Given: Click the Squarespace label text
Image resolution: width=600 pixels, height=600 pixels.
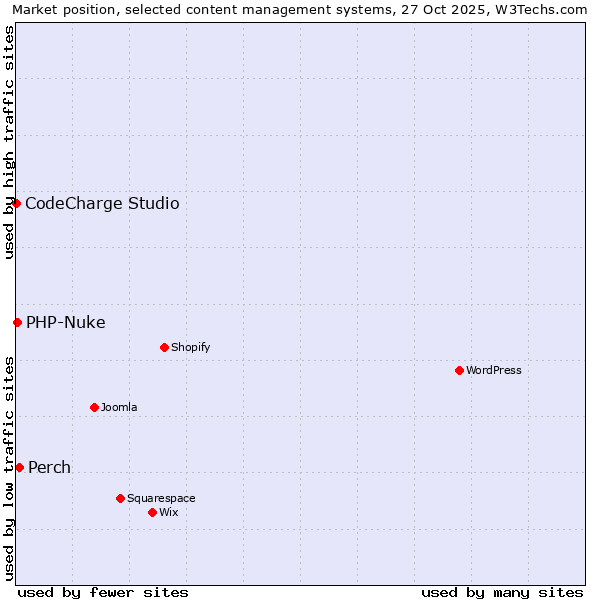Looking at the screenshot, I should (x=161, y=499).
